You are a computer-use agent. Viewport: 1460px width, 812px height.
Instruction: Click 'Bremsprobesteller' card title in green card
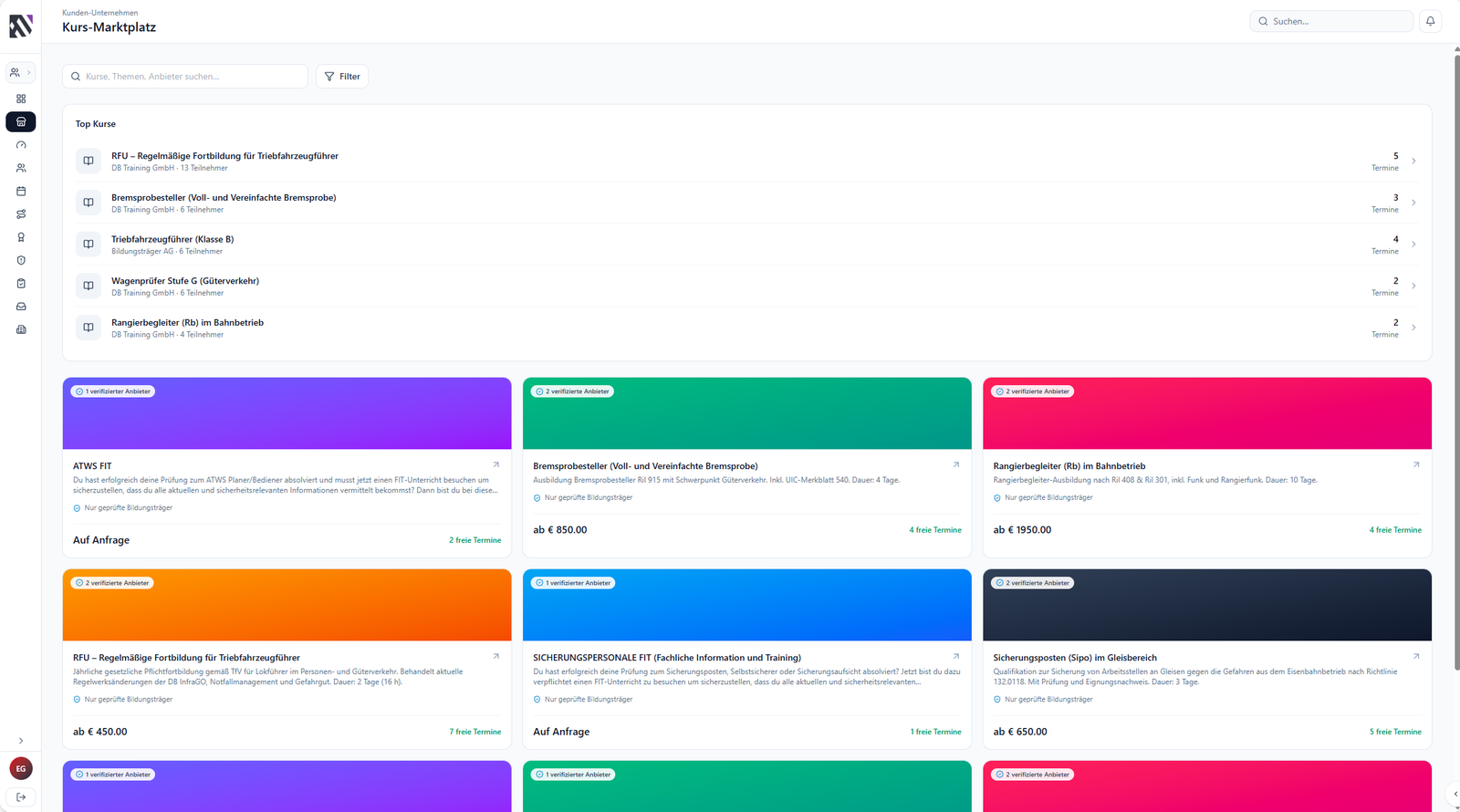click(x=645, y=466)
